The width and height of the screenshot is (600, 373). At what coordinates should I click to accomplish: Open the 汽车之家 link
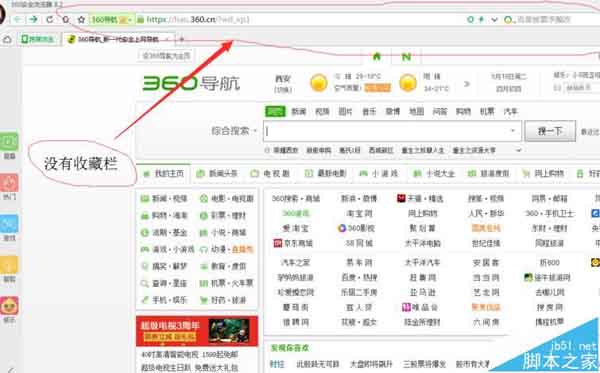tap(295, 262)
